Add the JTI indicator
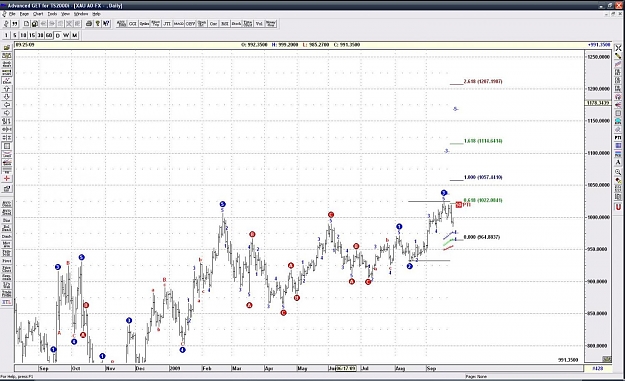Screen dimensions: 625x381 click(167, 24)
